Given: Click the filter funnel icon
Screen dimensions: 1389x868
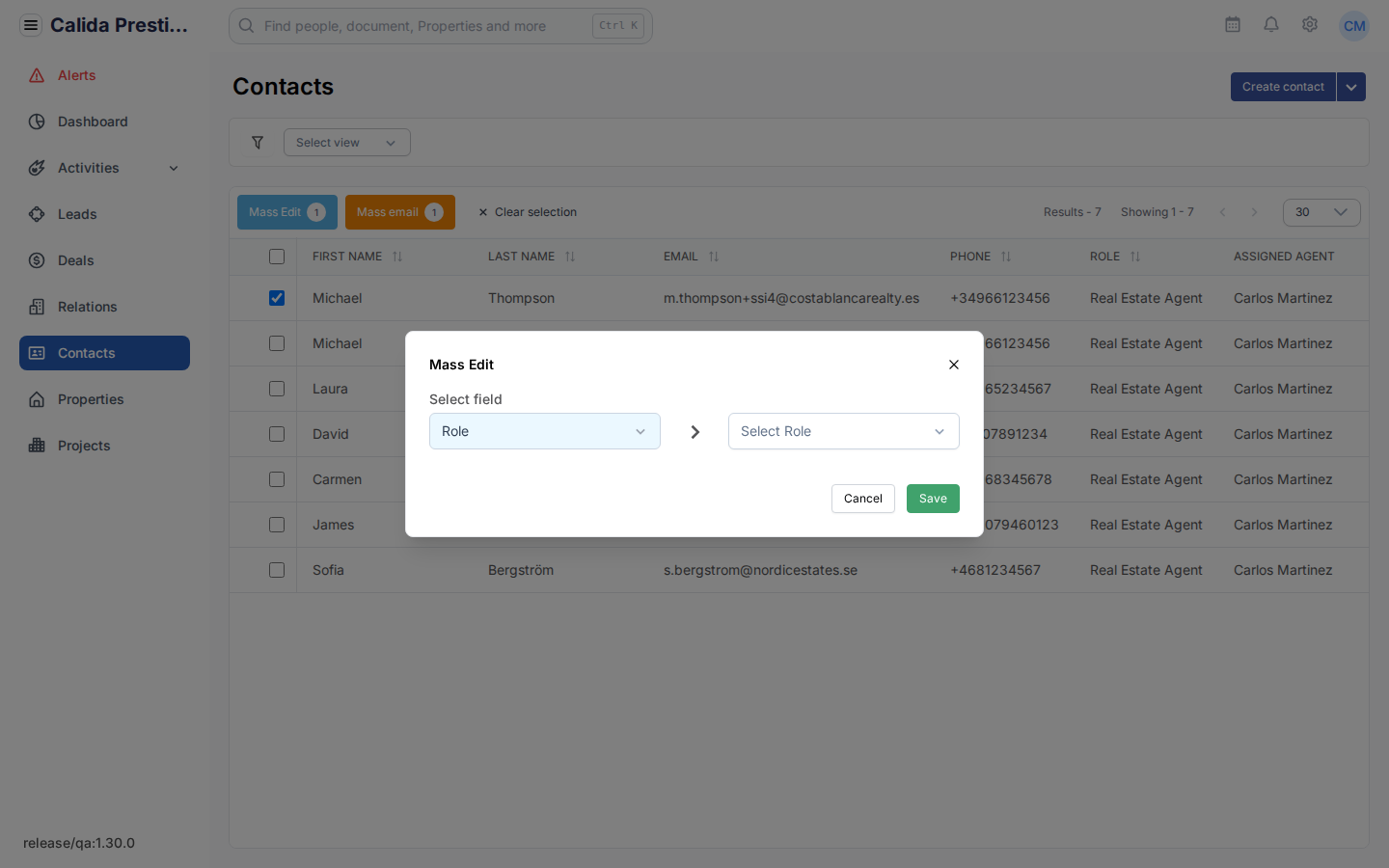Looking at the screenshot, I should (x=258, y=143).
